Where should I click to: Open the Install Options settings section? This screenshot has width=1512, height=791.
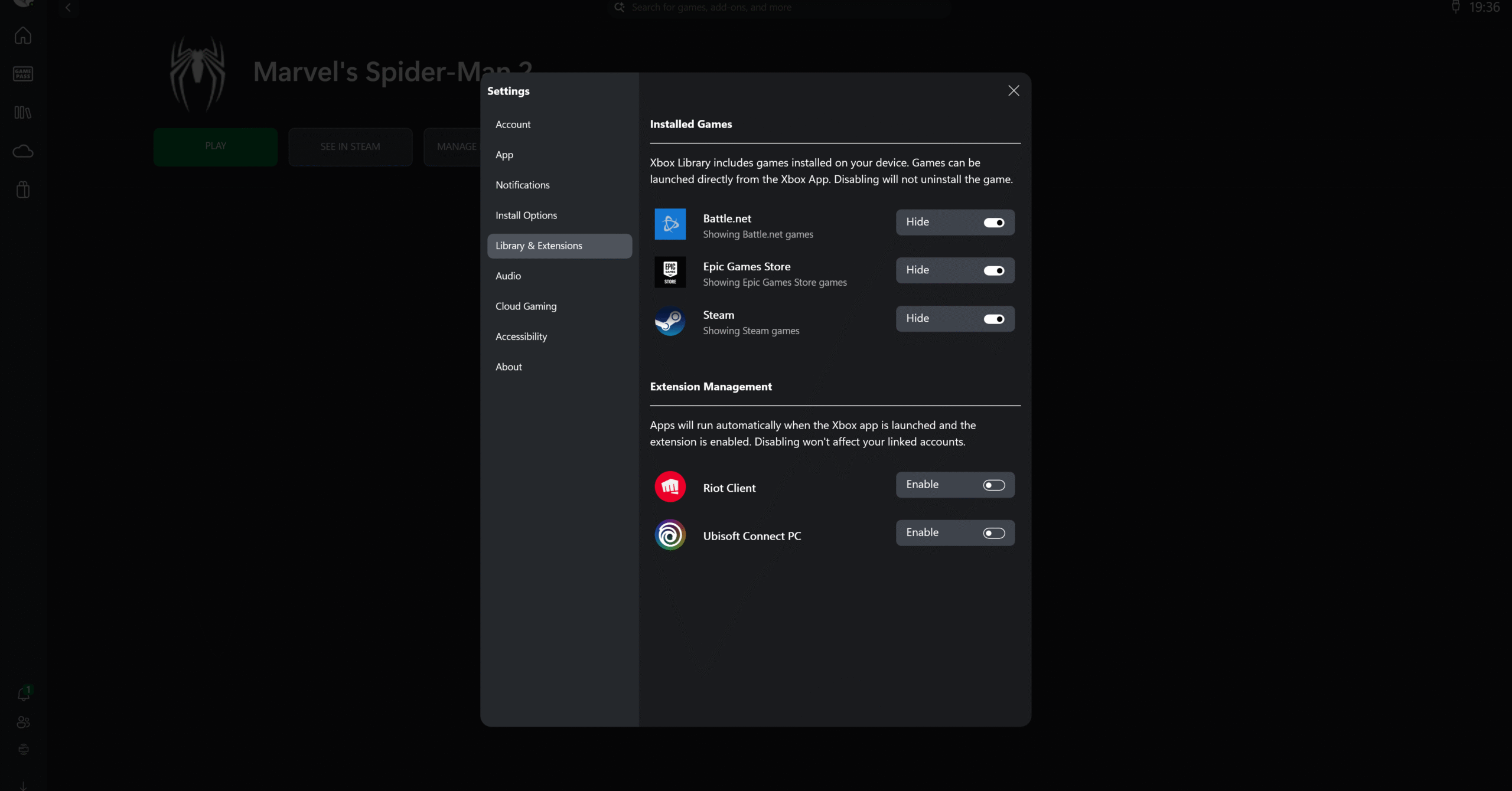(559, 215)
